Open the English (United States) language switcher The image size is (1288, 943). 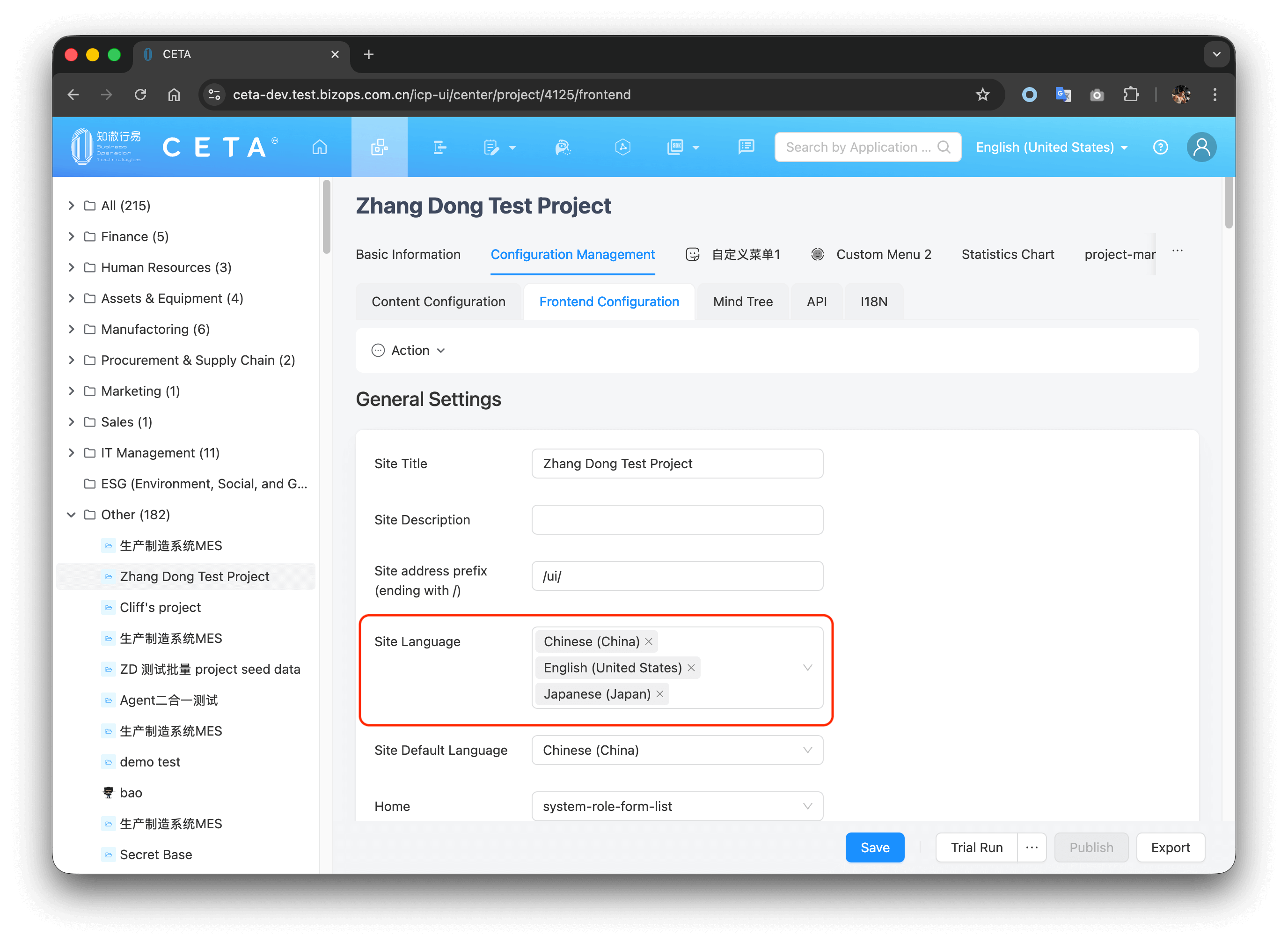[x=1051, y=147]
